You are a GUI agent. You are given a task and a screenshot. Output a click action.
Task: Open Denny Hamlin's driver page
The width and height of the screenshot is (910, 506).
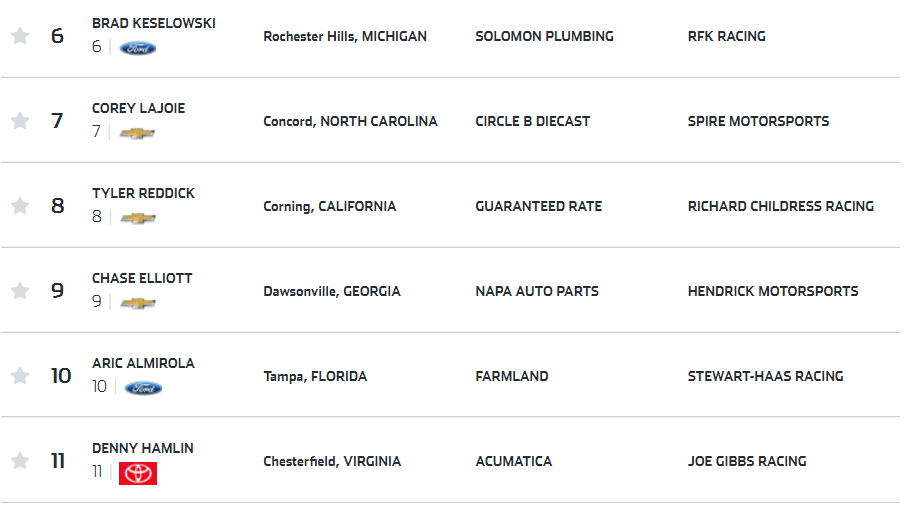[x=143, y=448]
